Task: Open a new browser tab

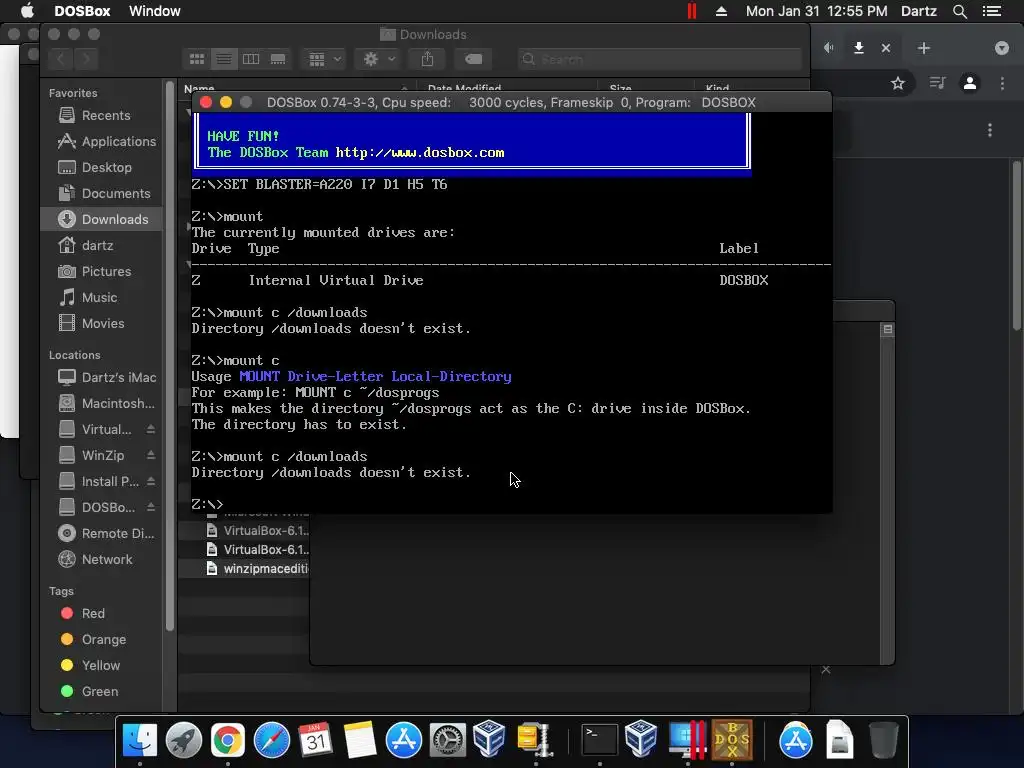Action: [x=923, y=48]
